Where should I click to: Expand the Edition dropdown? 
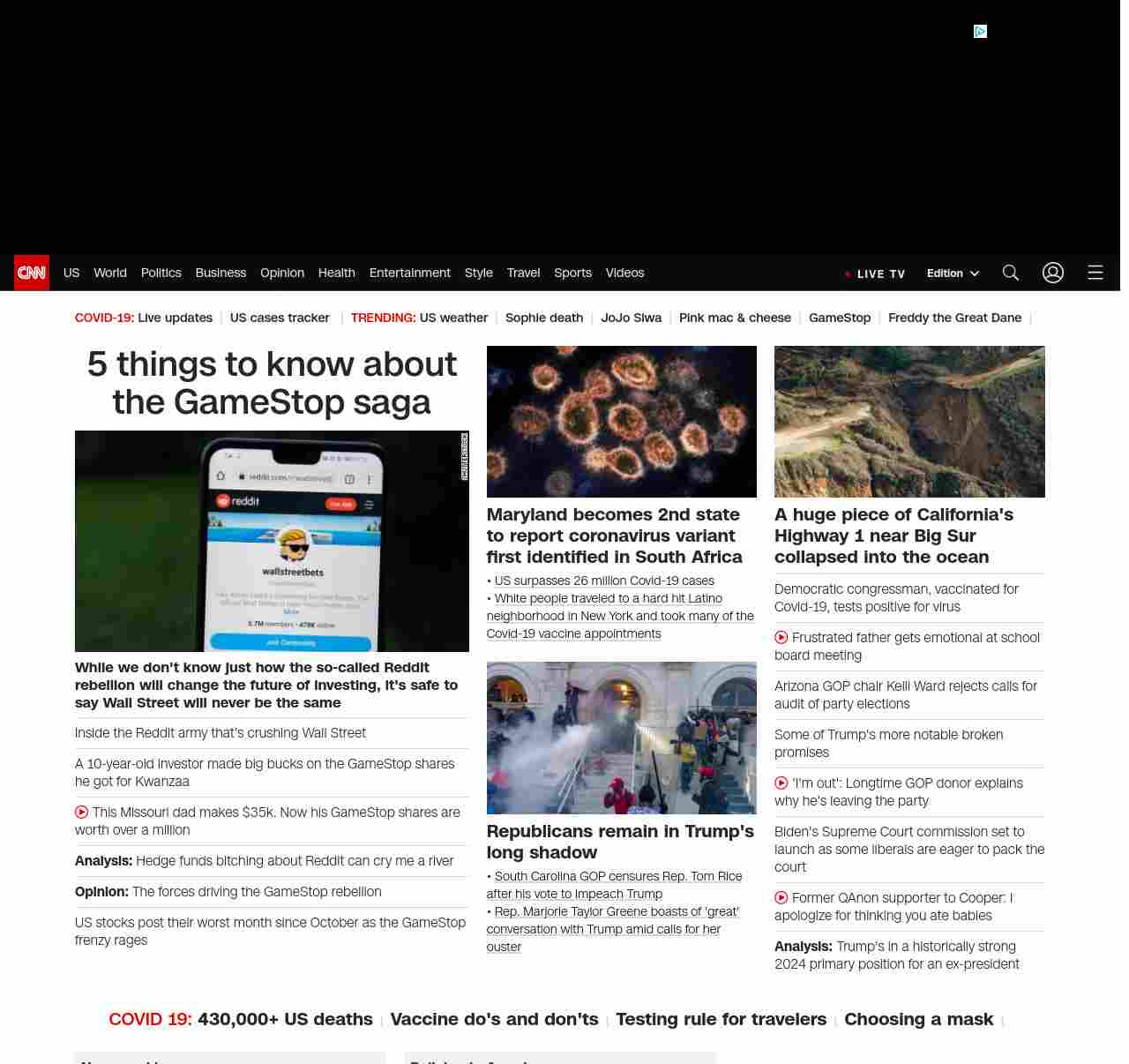click(953, 273)
